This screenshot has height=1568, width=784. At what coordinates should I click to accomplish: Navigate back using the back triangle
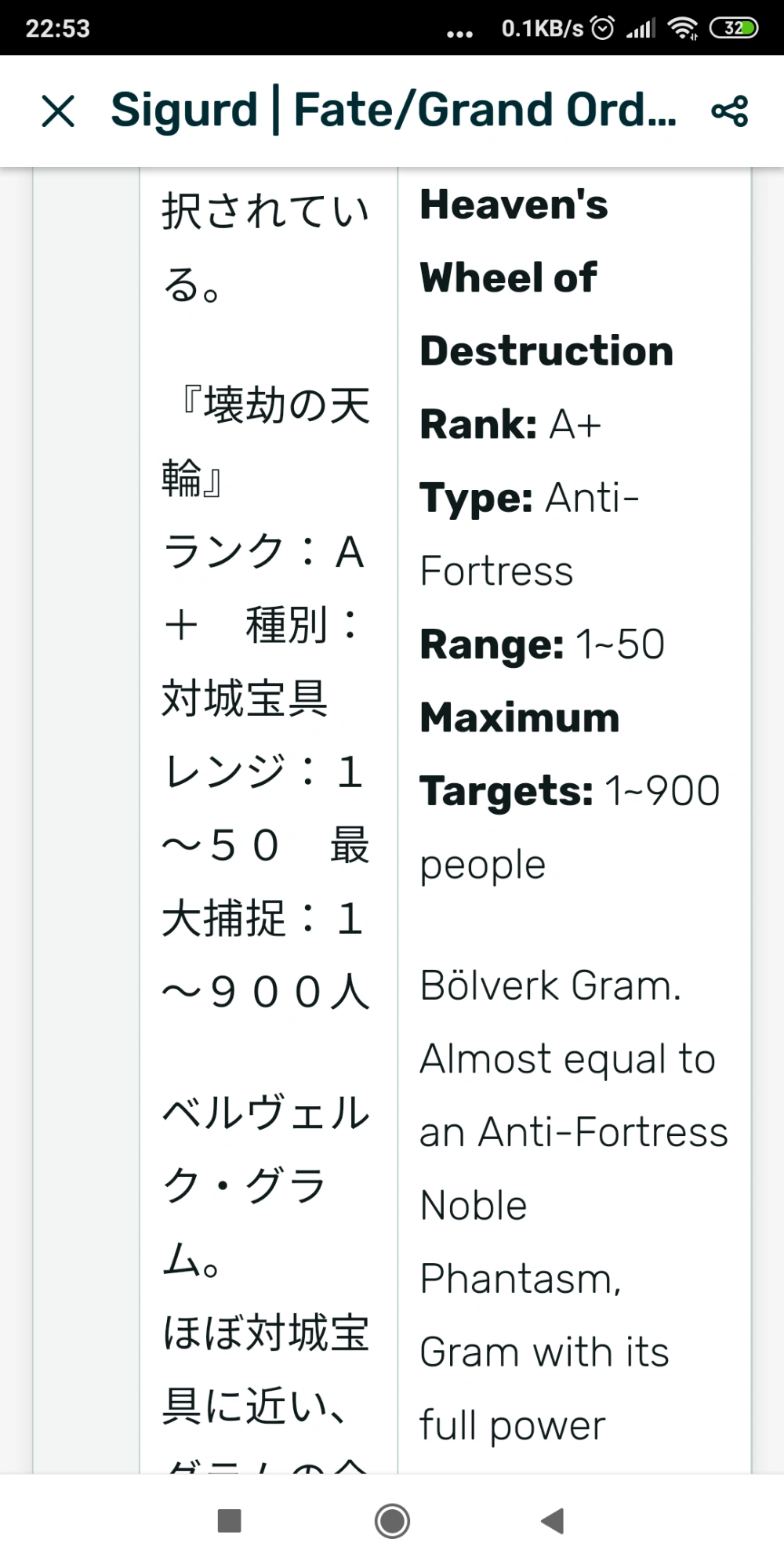pyautogui.click(x=554, y=1519)
